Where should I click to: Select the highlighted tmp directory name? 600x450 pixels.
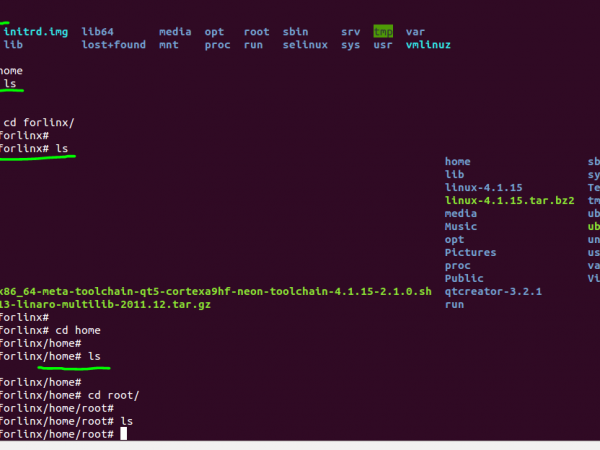[383, 32]
